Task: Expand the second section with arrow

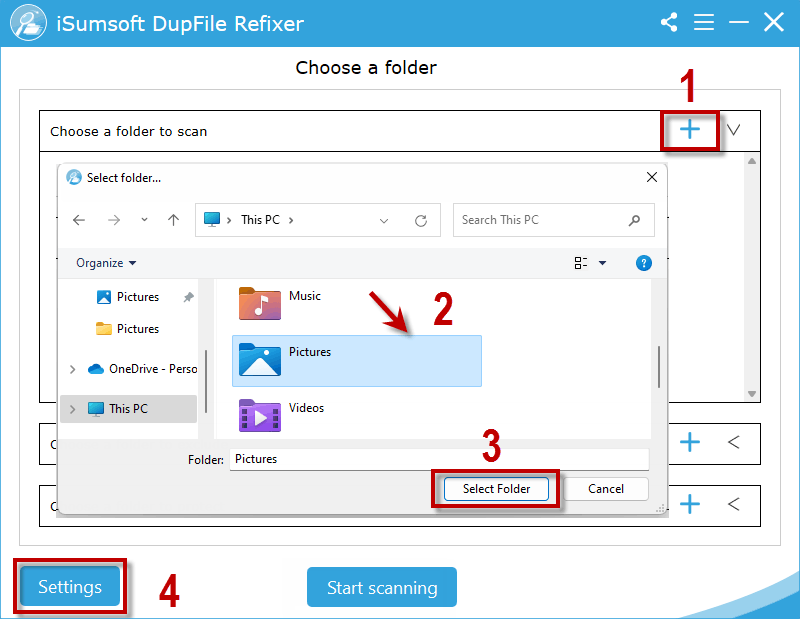Action: [x=733, y=442]
